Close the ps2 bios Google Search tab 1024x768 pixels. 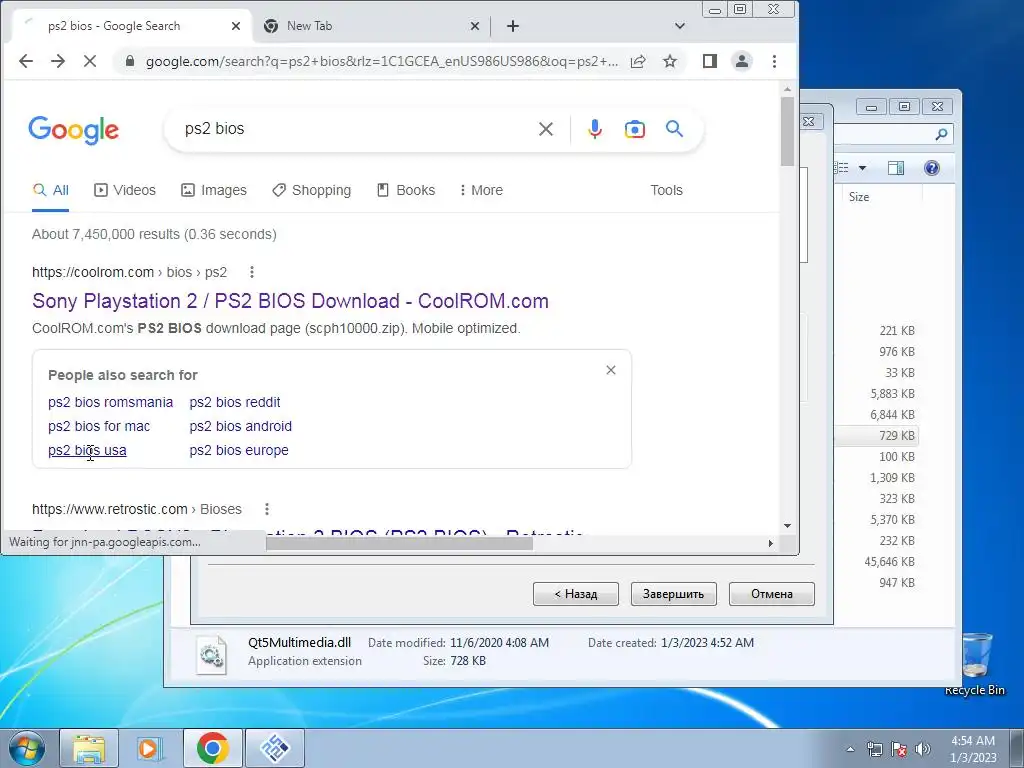[x=236, y=26]
